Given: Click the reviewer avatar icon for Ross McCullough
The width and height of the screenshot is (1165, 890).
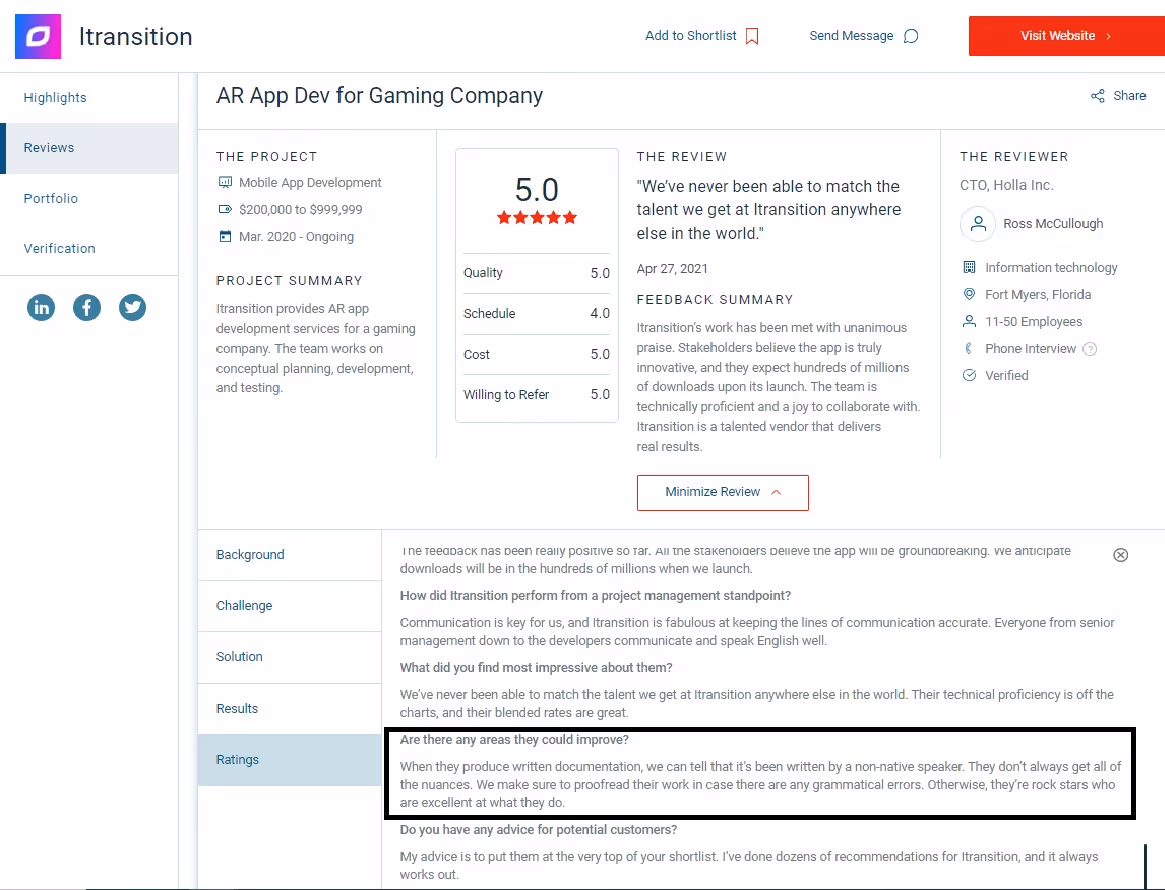Looking at the screenshot, I should 979,224.
